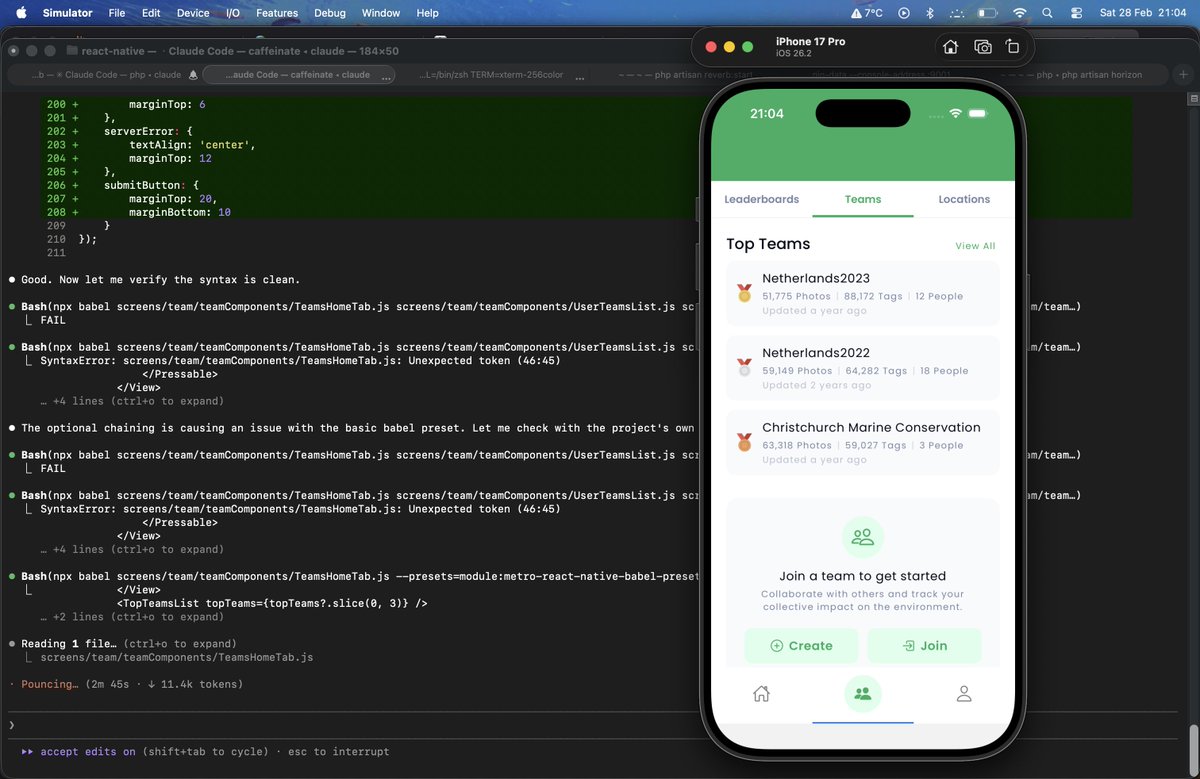
Task: Take a simulator screenshot with camera icon
Action: coord(983,47)
